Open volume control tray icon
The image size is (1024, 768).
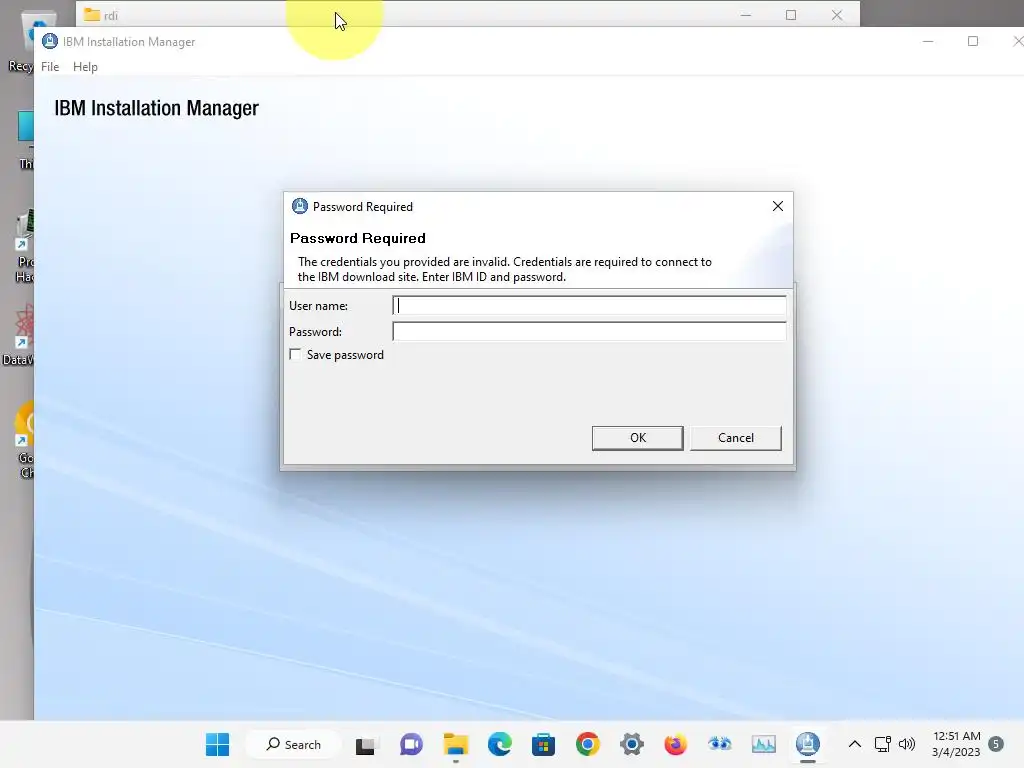pos(906,744)
